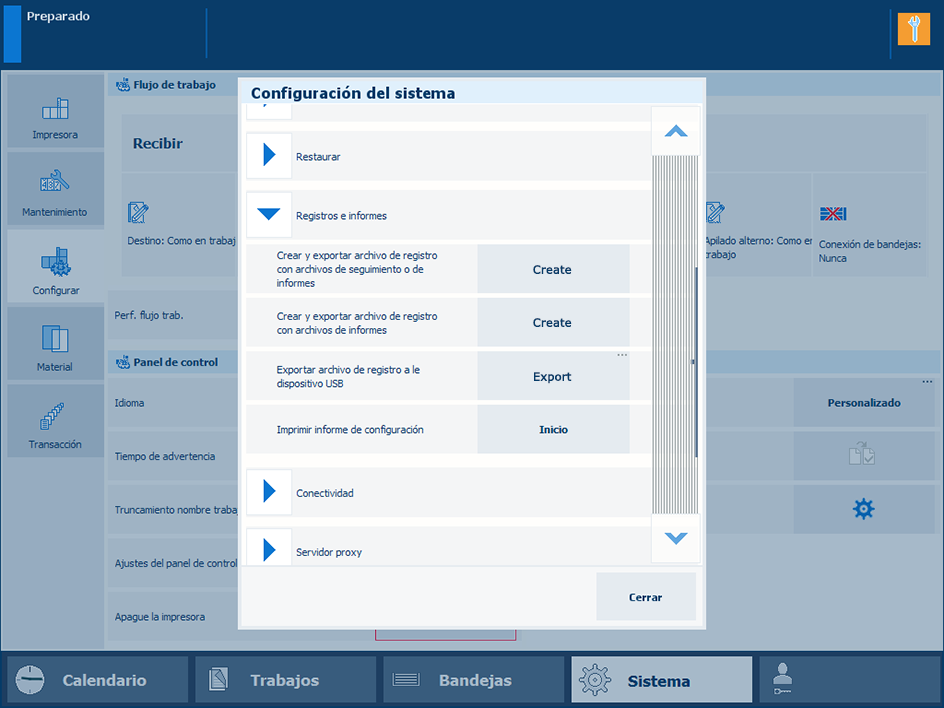944x708 pixels.
Task: Create log file with tracking files
Action: (553, 269)
